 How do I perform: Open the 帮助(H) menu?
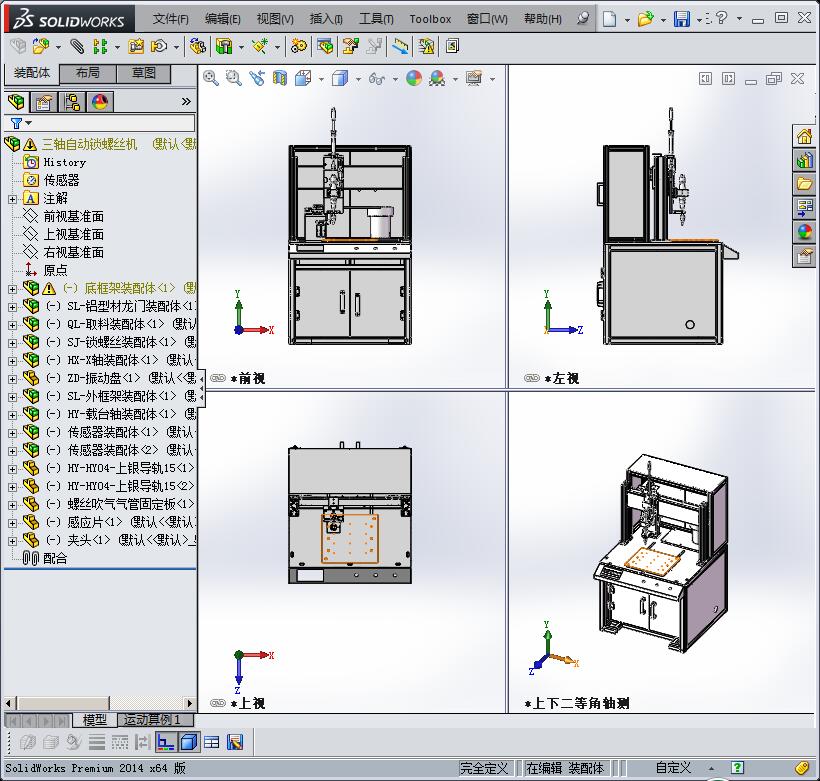pos(543,19)
